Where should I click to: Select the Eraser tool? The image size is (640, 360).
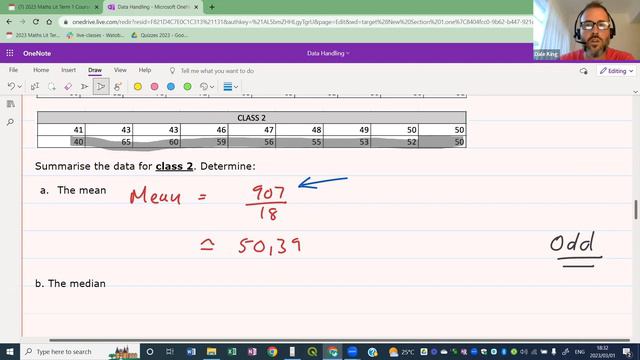coord(68,87)
